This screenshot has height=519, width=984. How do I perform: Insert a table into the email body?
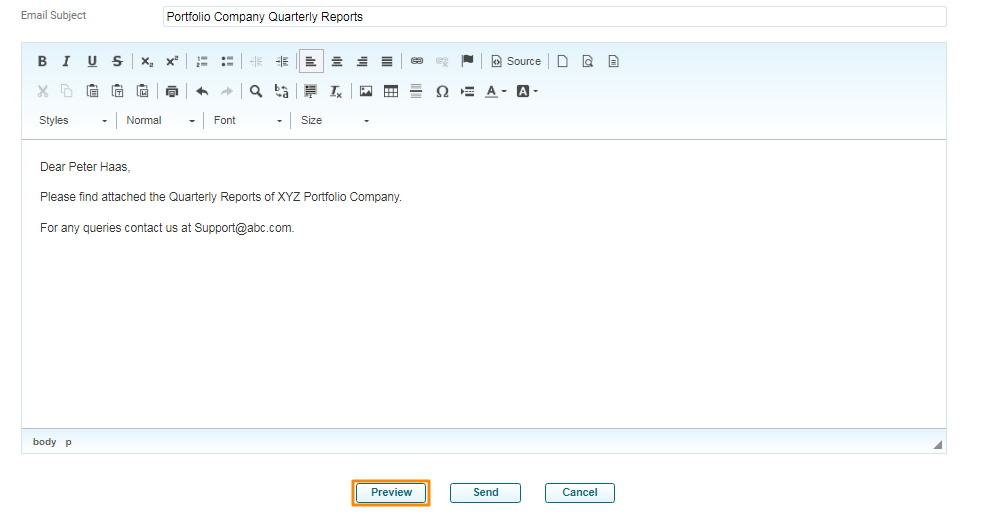click(x=391, y=91)
